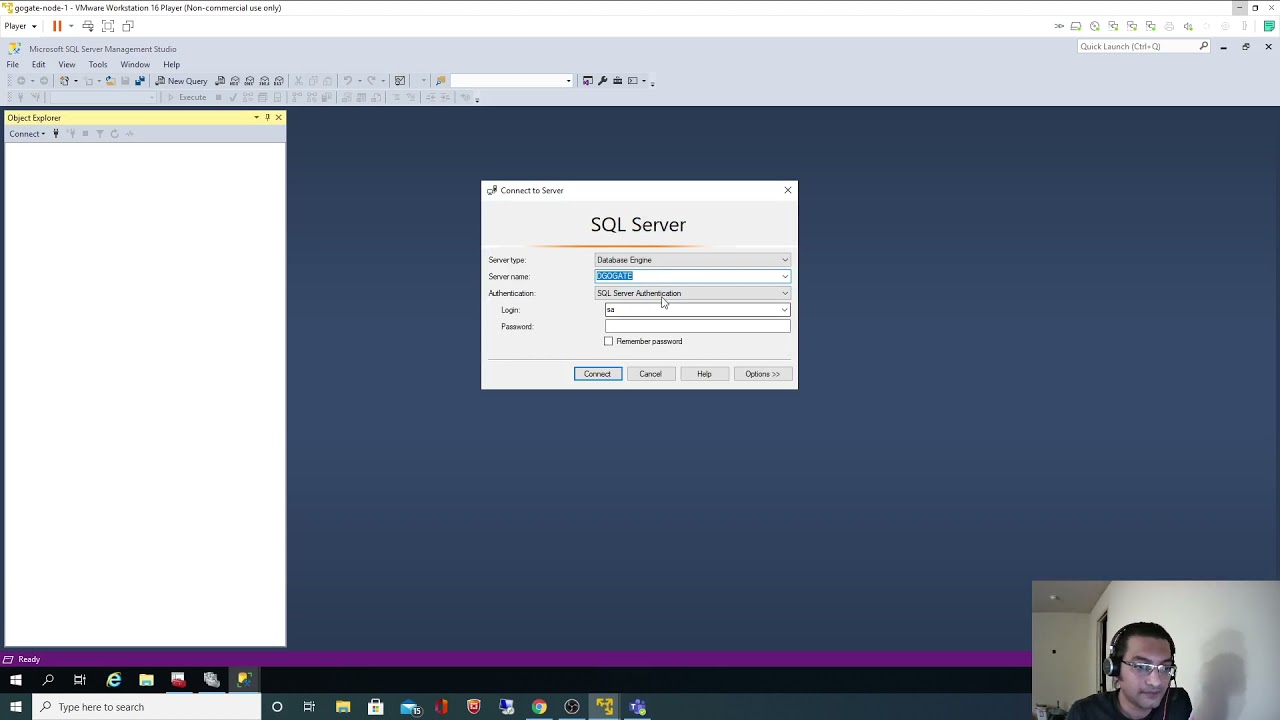
Task: Open Google Chrome from host taskbar
Action: tap(539, 707)
